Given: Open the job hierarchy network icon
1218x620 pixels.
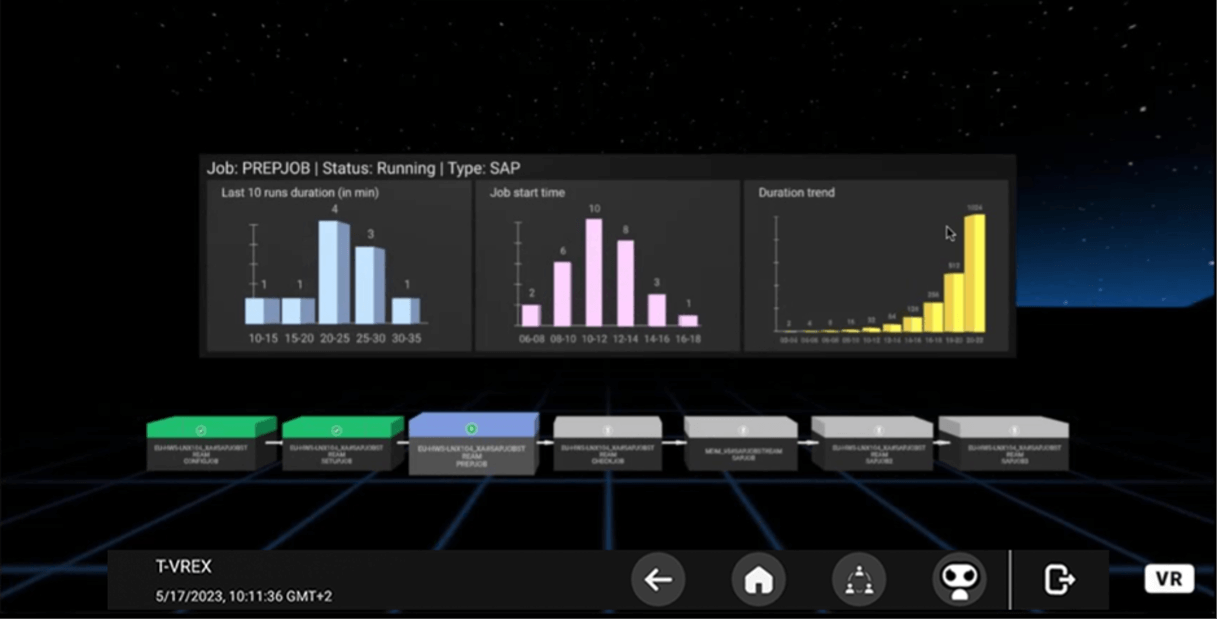Looking at the screenshot, I should (x=859, y=579).
